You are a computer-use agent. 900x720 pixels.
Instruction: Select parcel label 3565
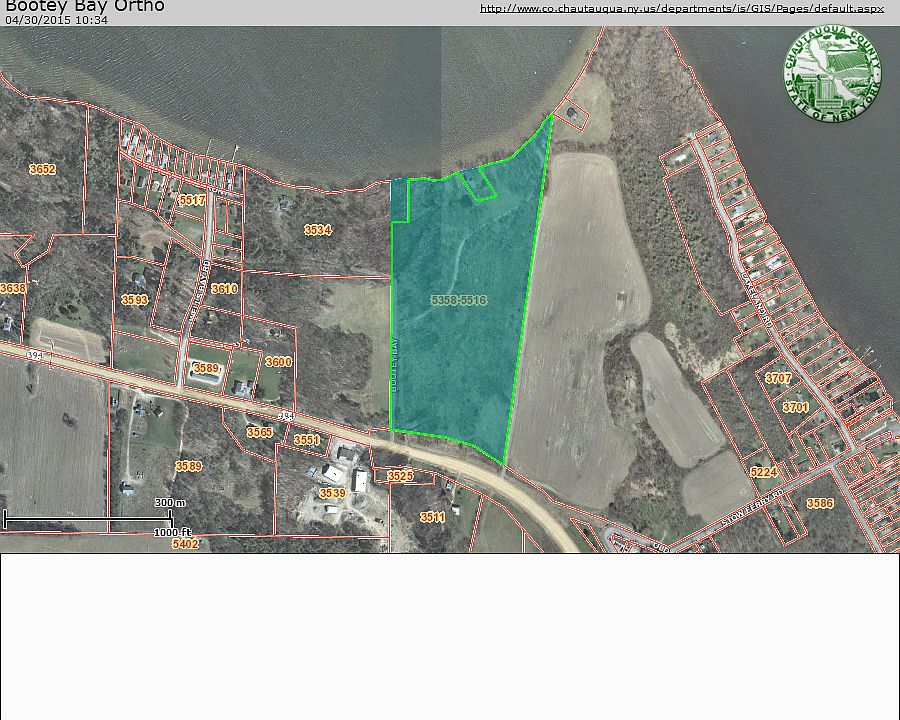pos(259,432)
